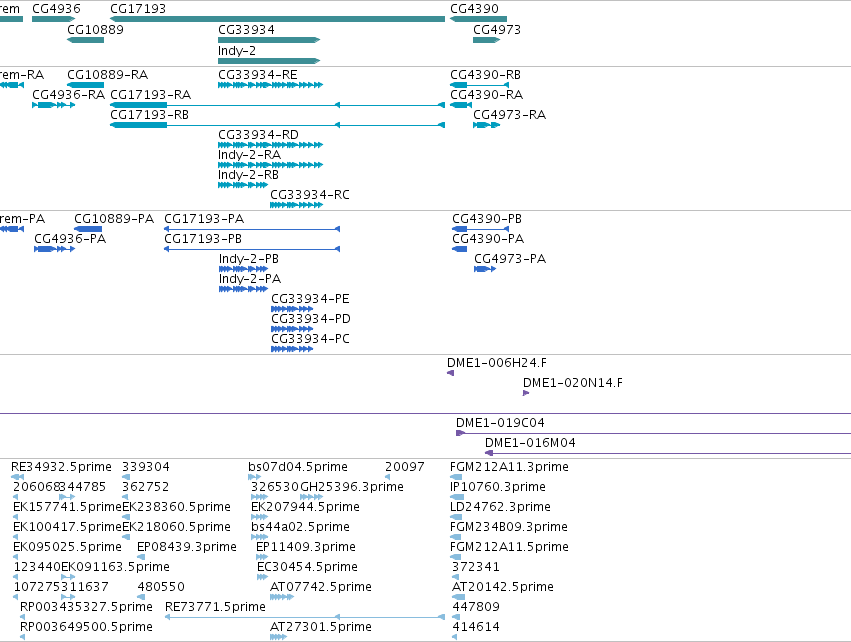
Task: Click the bs44a02.5prime EST label
Action: pyautogui.click(x=300, y=527)
